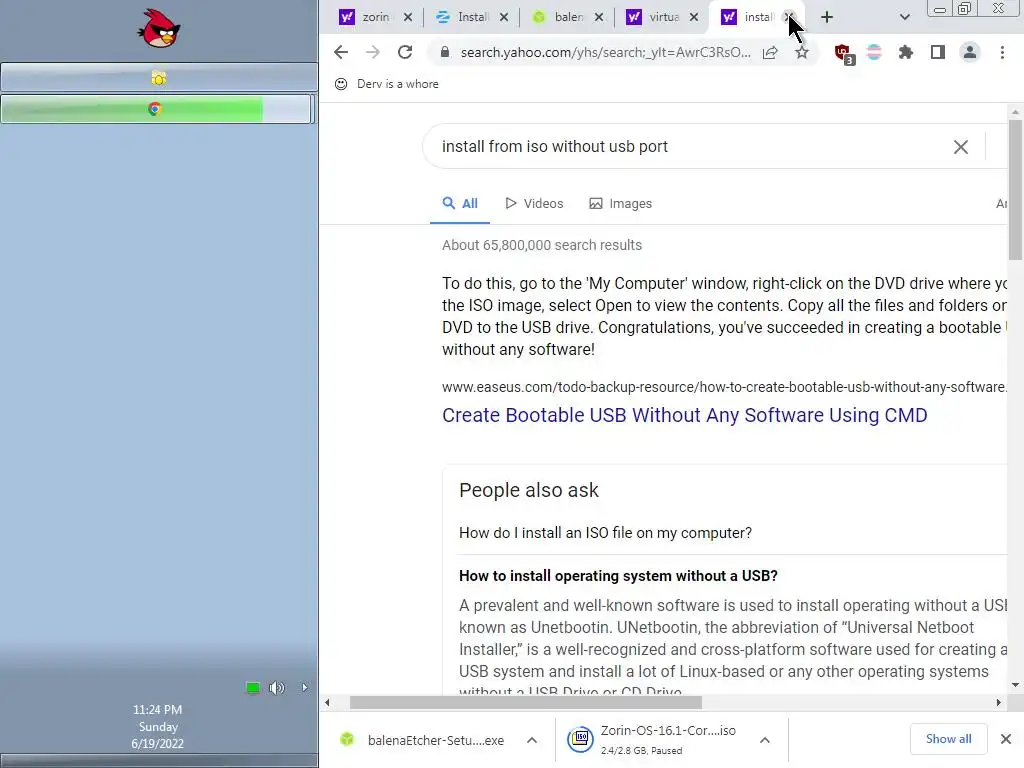1024x768 pixels.
Task: Collapse 'How to install operating system without a USB?'
Action: (618, 576)
